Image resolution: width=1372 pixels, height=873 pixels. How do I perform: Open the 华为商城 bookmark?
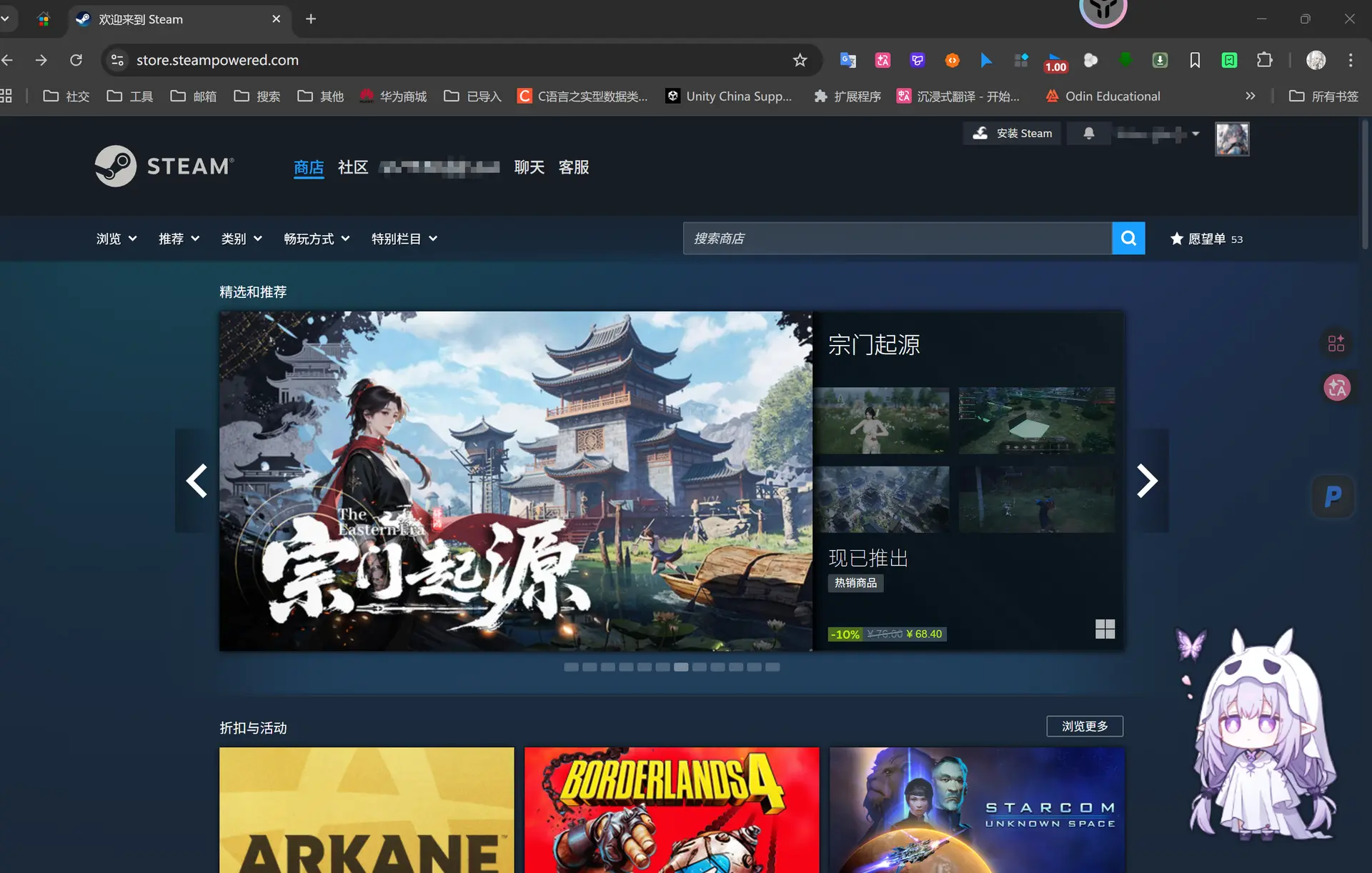point(393,96)
